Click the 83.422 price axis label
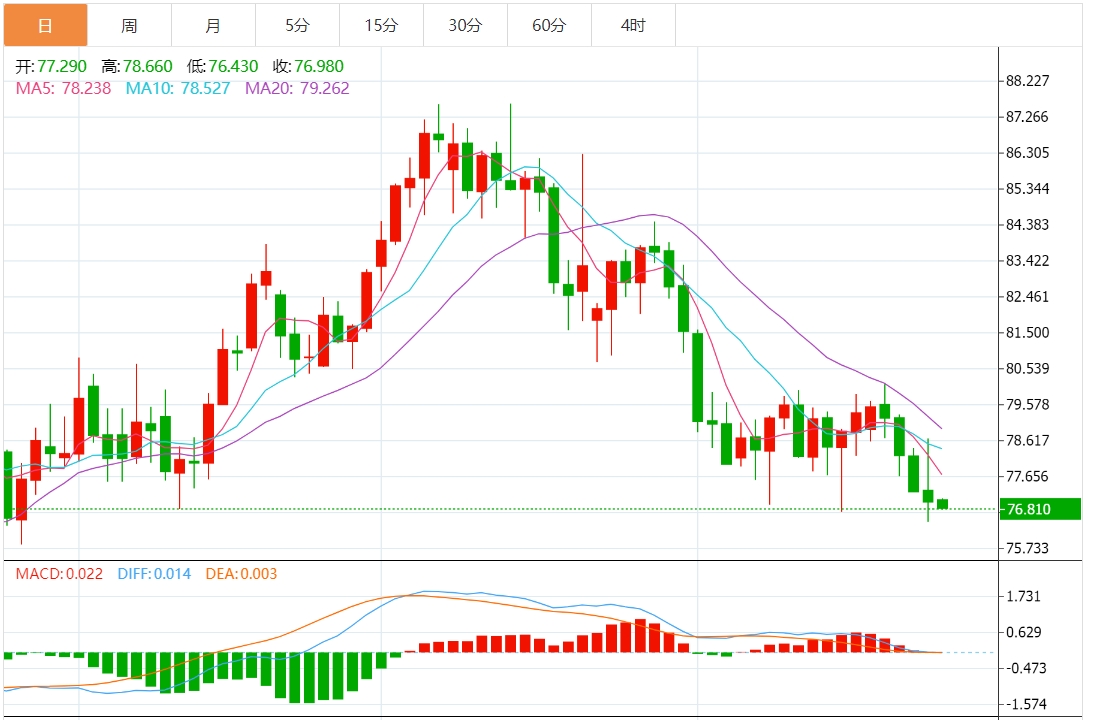Viewport: 1096px width, 720px height. point(1028,261)
